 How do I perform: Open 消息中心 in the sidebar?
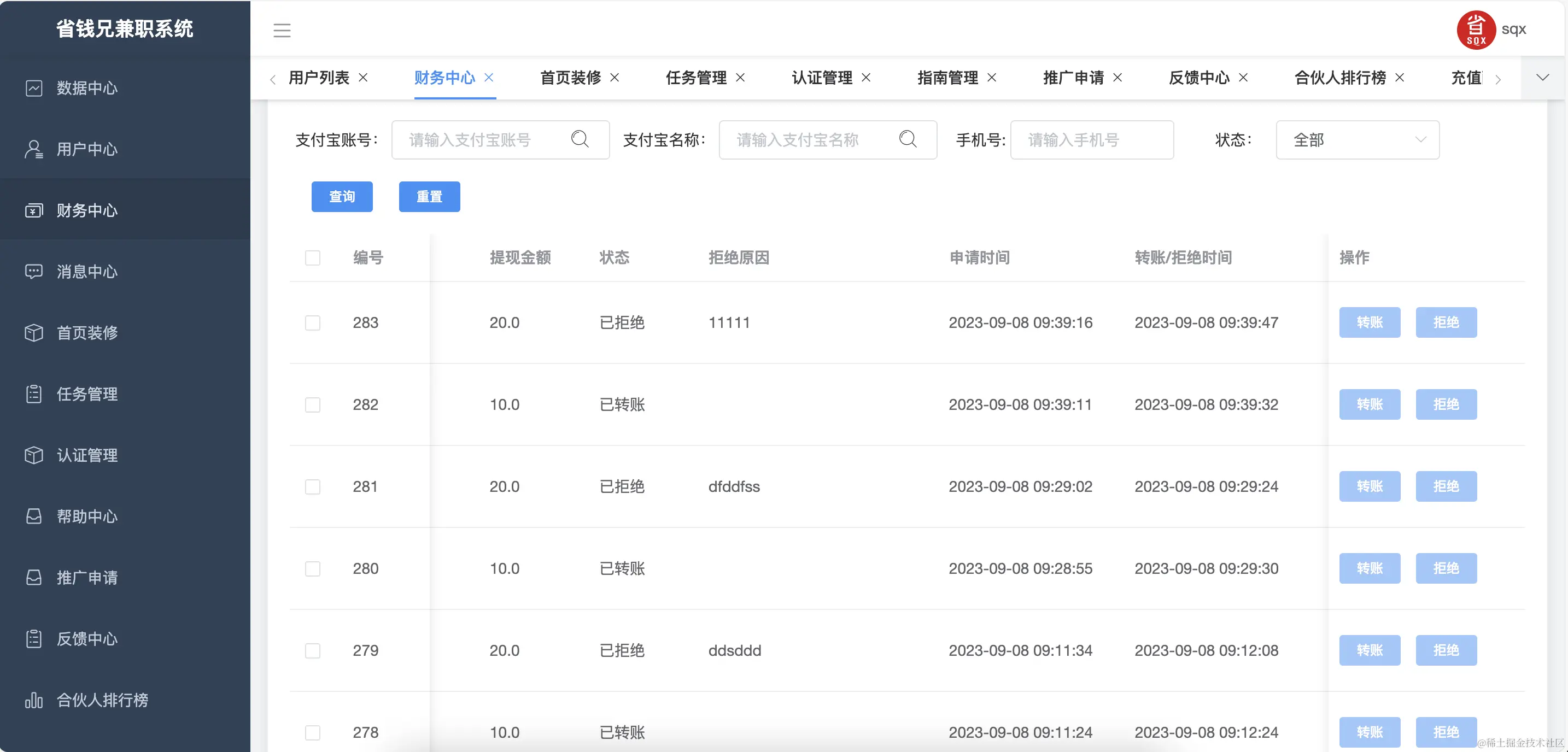click(125, 272)
